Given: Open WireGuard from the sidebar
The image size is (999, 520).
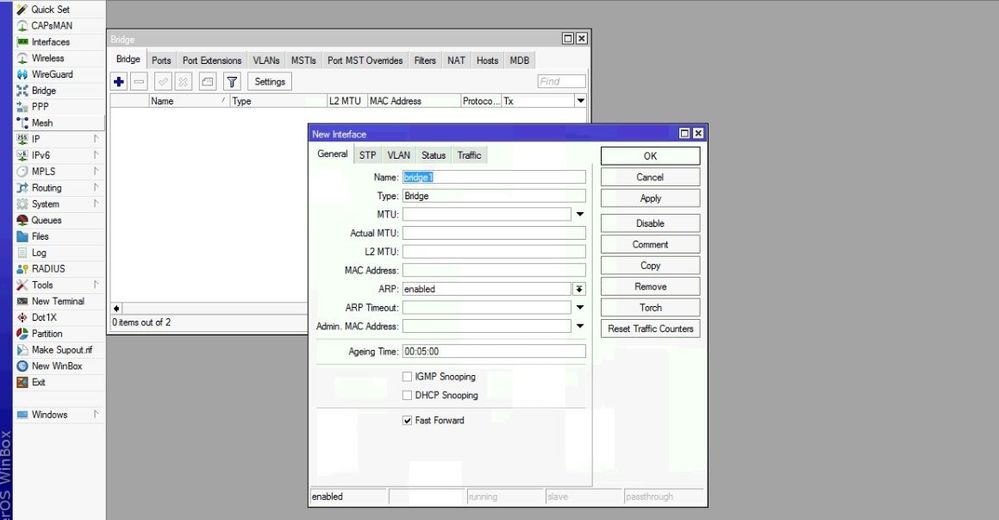Looking at the screenshot, I should tap(52, 74).
